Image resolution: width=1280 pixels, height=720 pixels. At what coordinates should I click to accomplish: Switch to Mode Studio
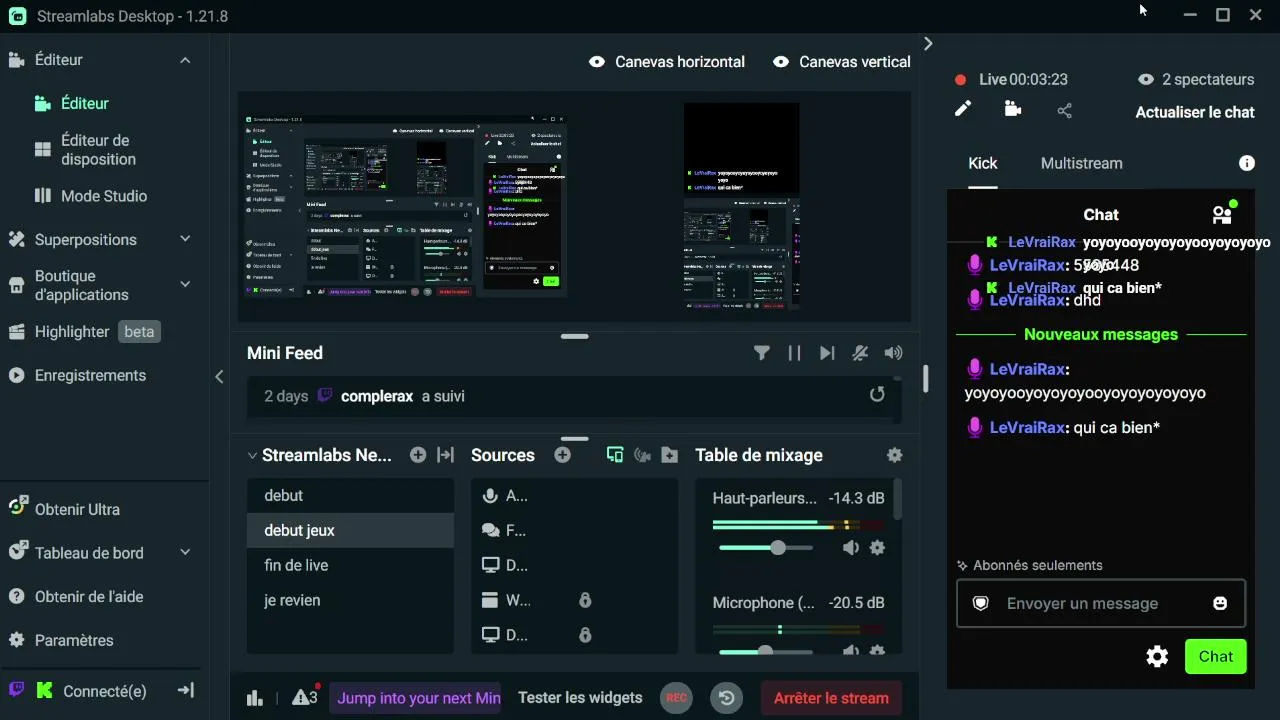point(90,196)
